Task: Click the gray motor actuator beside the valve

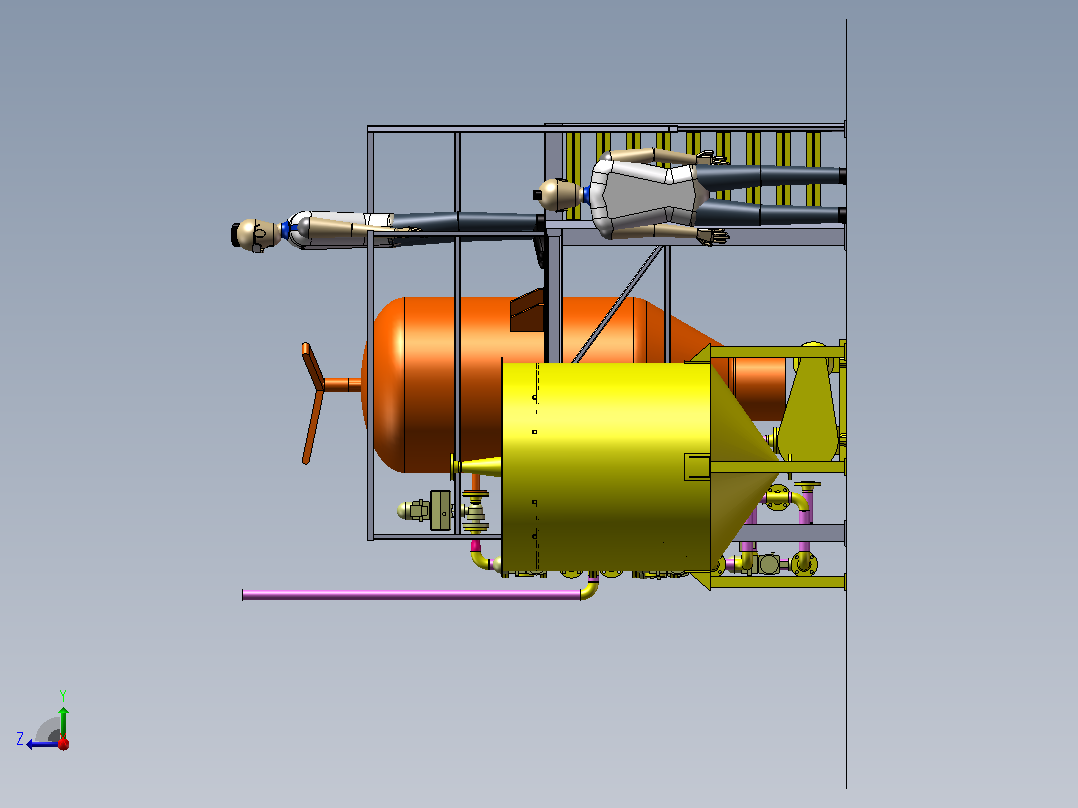Action: pos(425,510)
